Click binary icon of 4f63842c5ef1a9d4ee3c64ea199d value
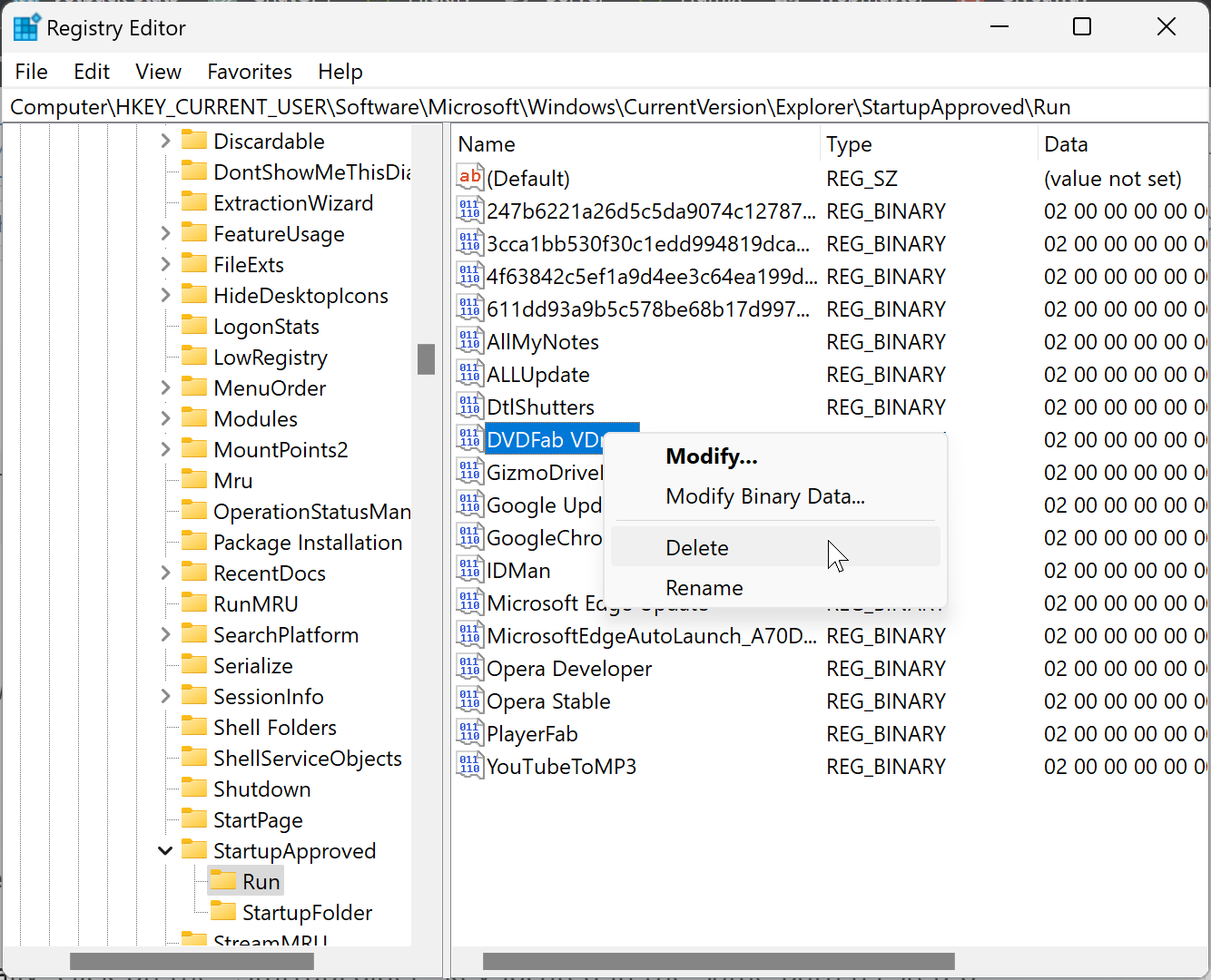This screenshot has width=1211, height=980. [469, 276]
